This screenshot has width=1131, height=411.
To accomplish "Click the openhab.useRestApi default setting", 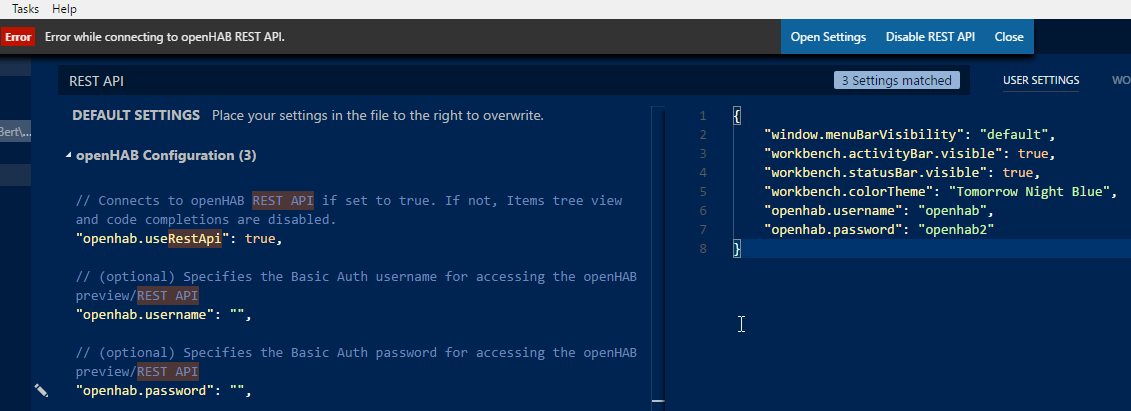I will pyautogui.click(x=179, y=239).
